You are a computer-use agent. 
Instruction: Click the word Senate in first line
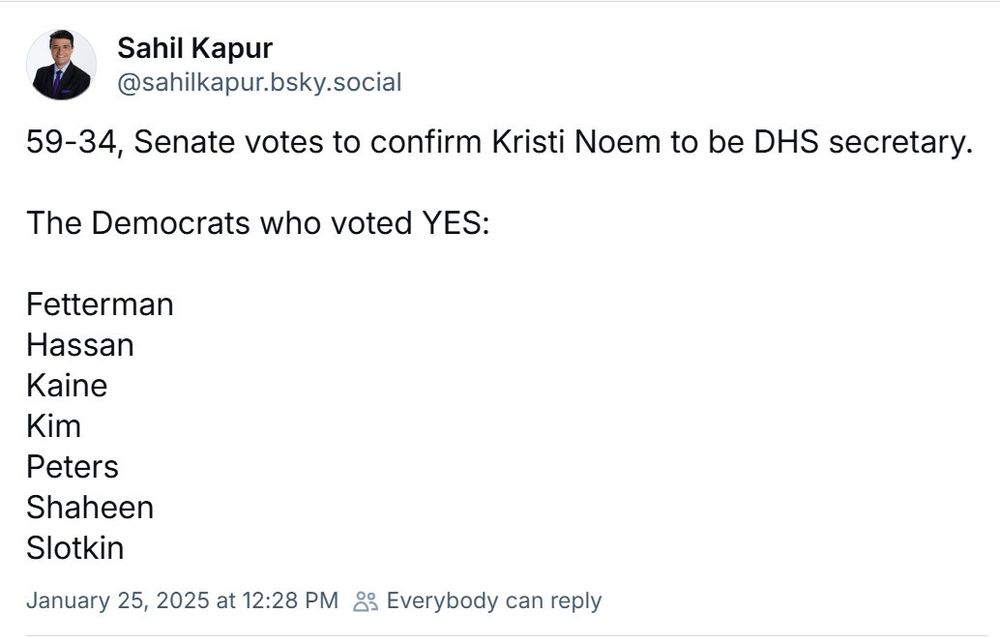tap(184, 142)
